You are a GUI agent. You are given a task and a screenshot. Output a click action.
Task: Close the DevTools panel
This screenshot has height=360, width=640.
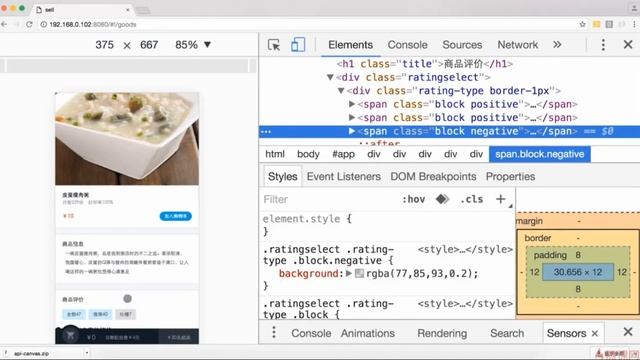[628, 44]
